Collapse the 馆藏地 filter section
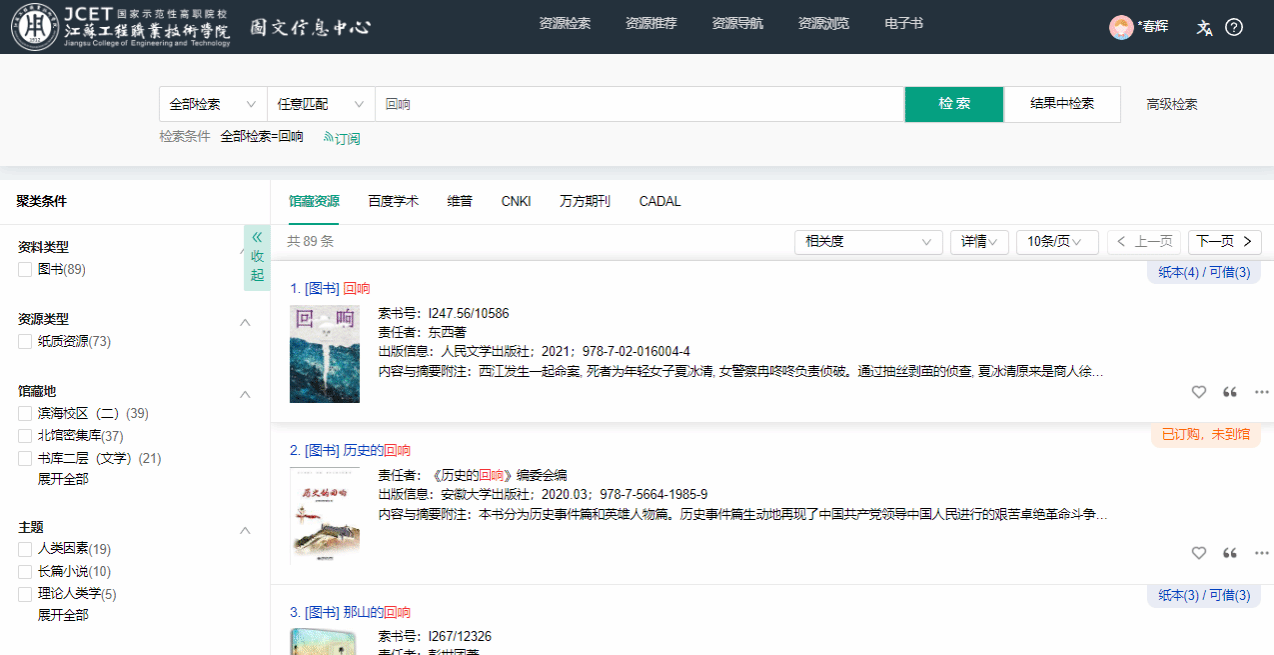Screen dimensions: 1274x655 [x=245, y=394]
